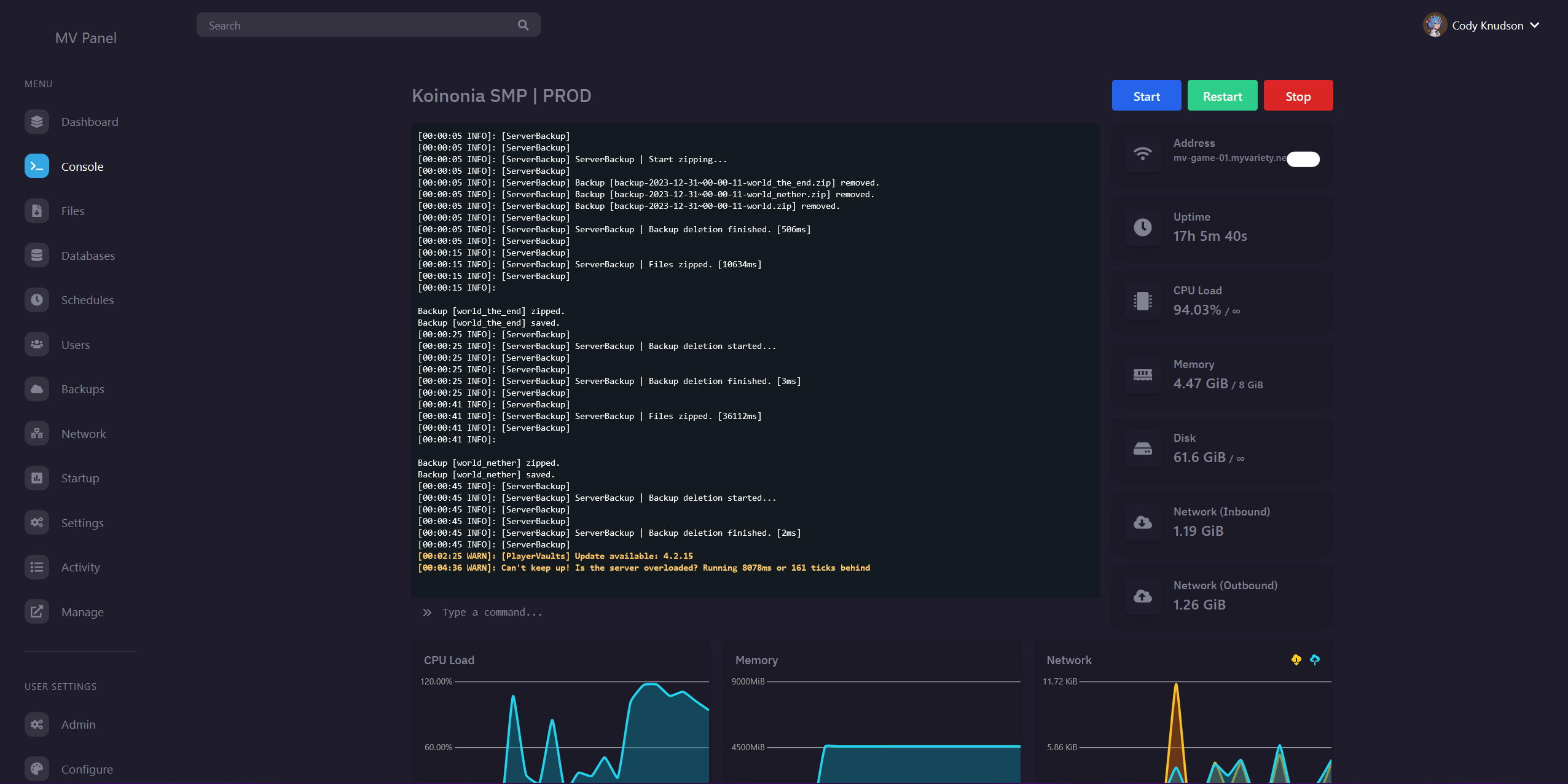The width and height of the screenshot is (1568, 784).
Task: Click the Disk drive icon
Action: click(x=1143, y=449)
